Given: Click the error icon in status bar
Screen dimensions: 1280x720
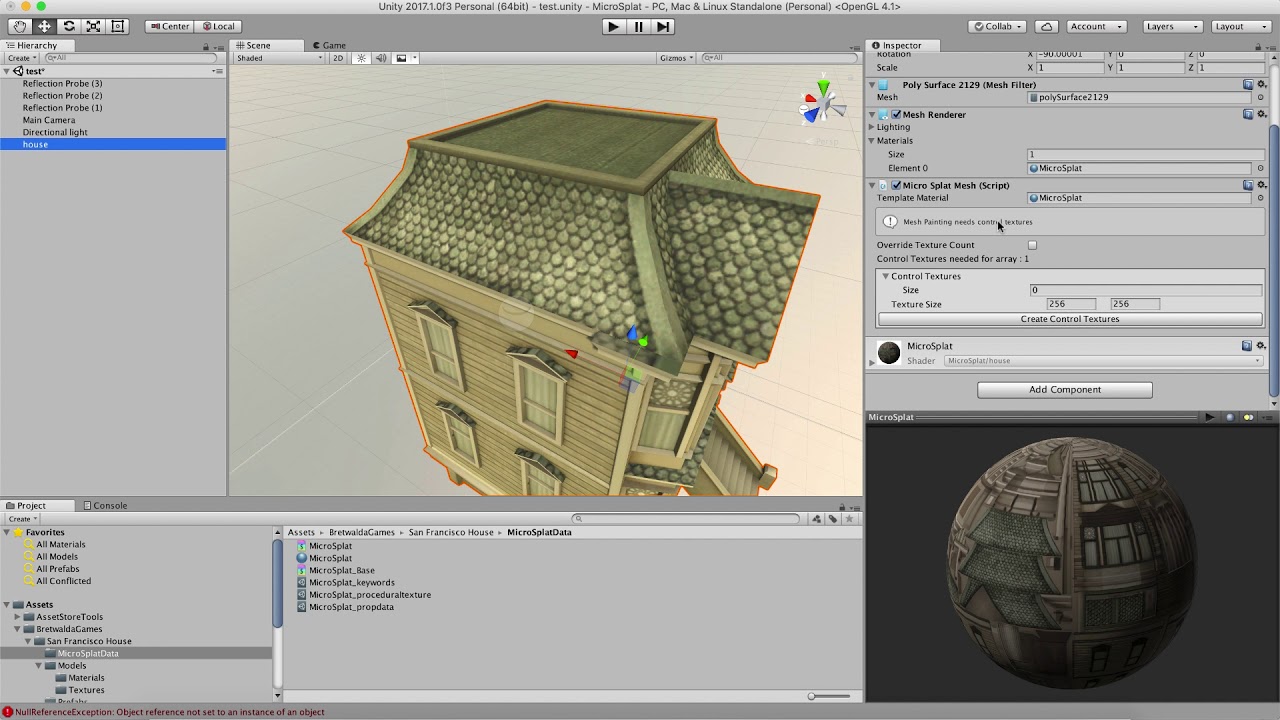Looking at the screenshot, I should [8, 712].
